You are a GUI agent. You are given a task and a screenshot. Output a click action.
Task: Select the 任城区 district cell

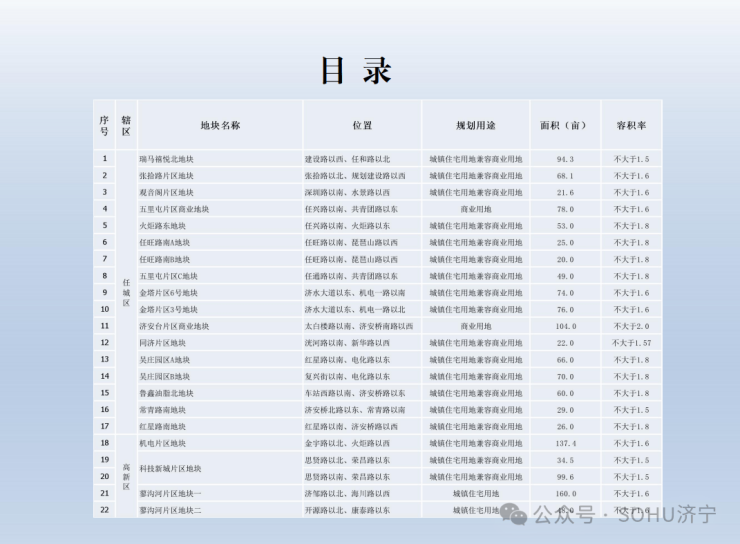point(126,293)
